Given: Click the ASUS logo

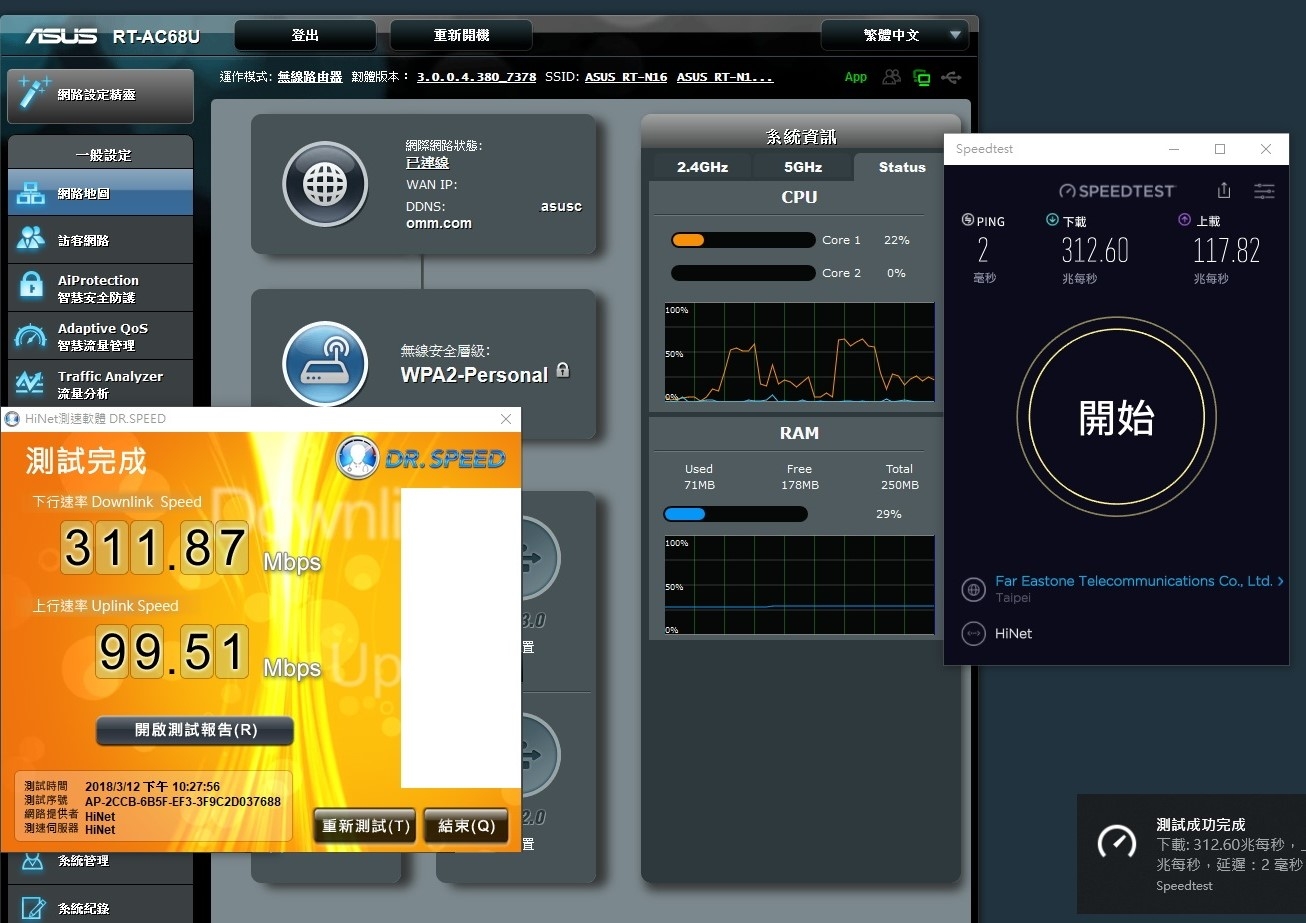Looking at the screenshot, I should pos(62,36).
